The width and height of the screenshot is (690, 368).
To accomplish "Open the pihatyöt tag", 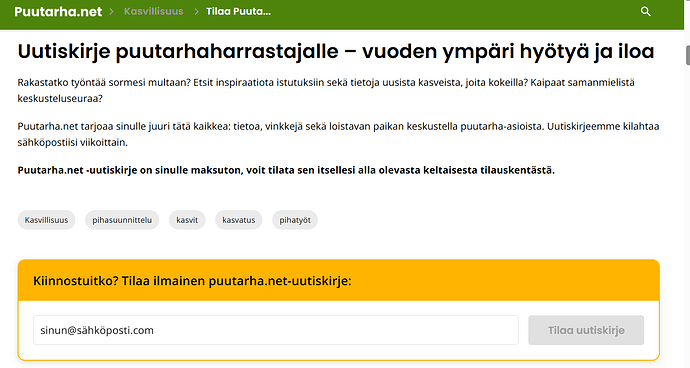I will click(295, 220).
